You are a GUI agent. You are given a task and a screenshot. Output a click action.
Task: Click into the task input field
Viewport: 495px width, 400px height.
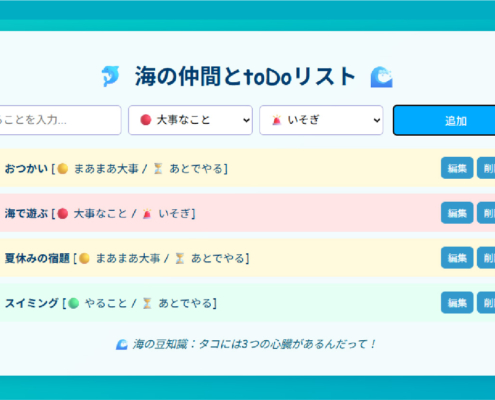pos(60,120)
